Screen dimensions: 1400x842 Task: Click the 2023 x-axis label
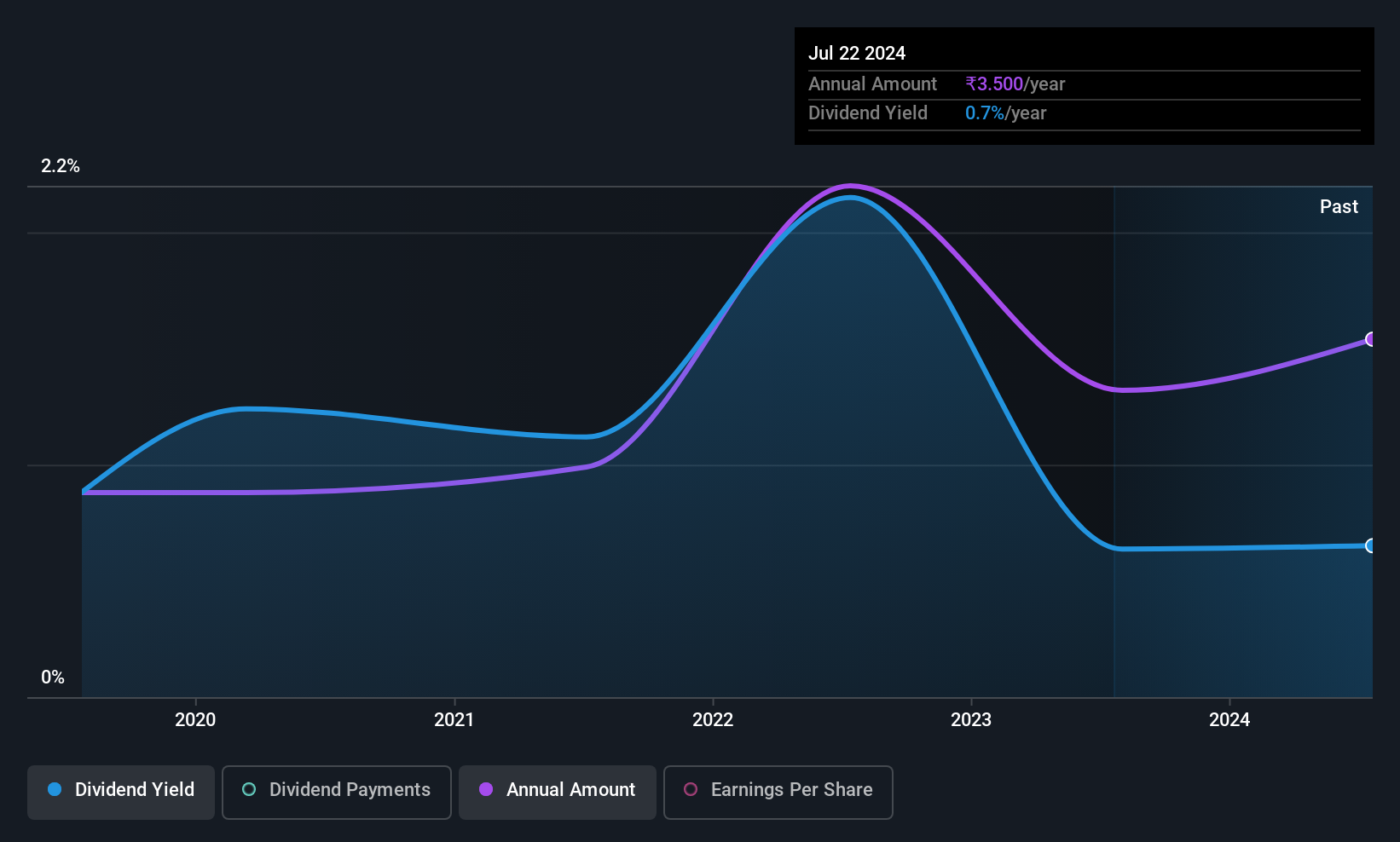pyautogui.click(x=971, y=720)
